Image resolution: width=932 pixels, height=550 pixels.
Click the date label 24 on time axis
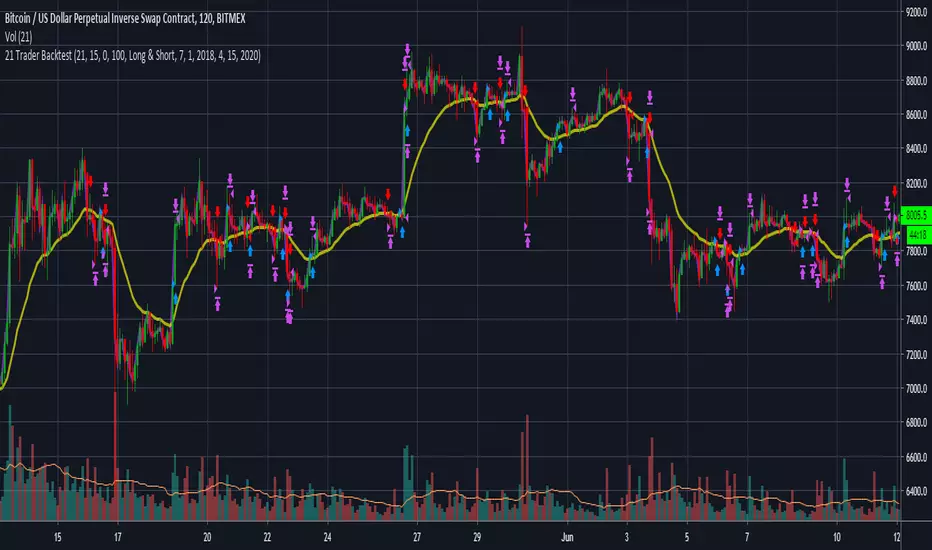(328, 538)
